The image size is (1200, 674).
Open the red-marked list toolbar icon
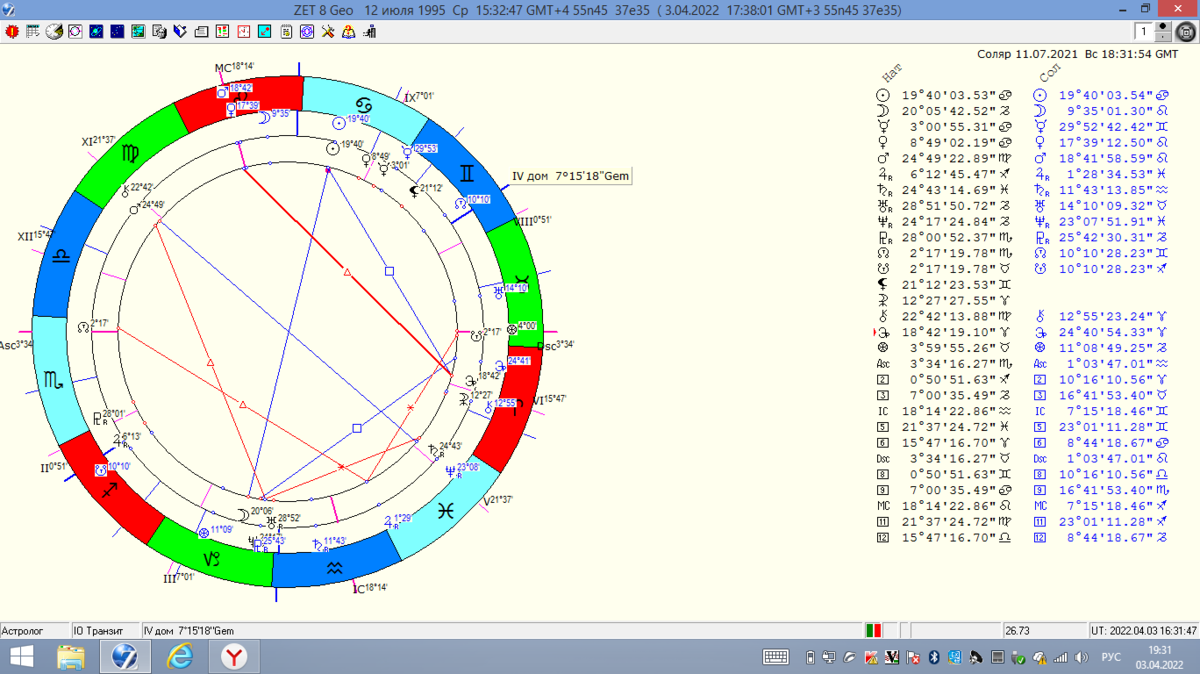point(222,32)
